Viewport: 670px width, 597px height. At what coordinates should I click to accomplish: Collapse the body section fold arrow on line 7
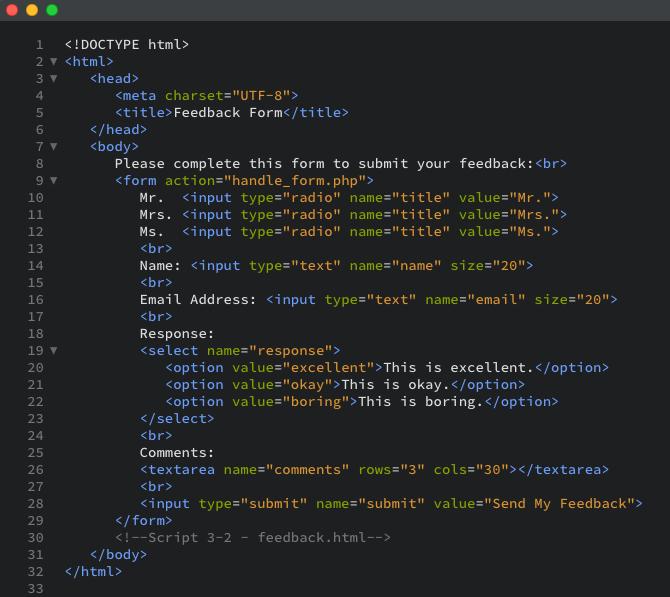tap(53, 147)
